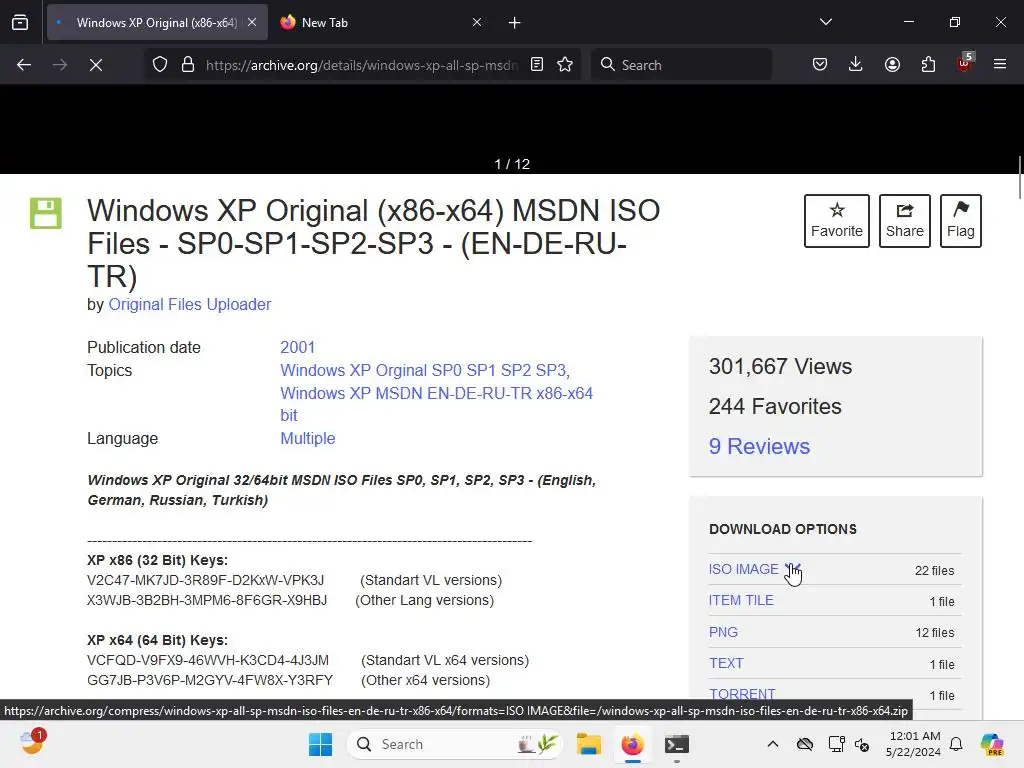Image resolution: width=1024 pixels, height=768 pixels.
Task: Click the 301,667 Views text
Action: pyautogui.click(x=780, y=366)
